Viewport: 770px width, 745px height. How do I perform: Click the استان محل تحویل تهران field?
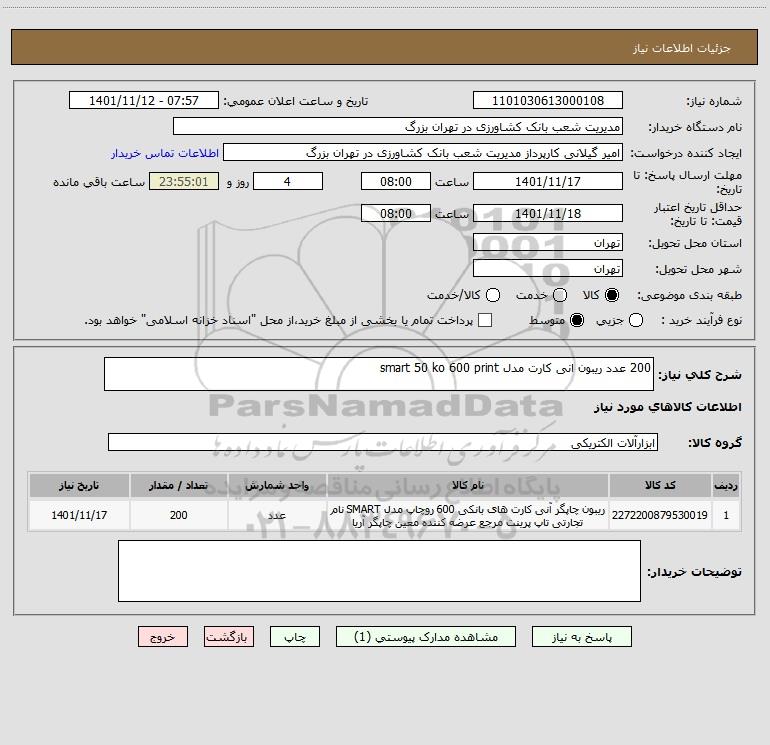[x=548, y=242]
